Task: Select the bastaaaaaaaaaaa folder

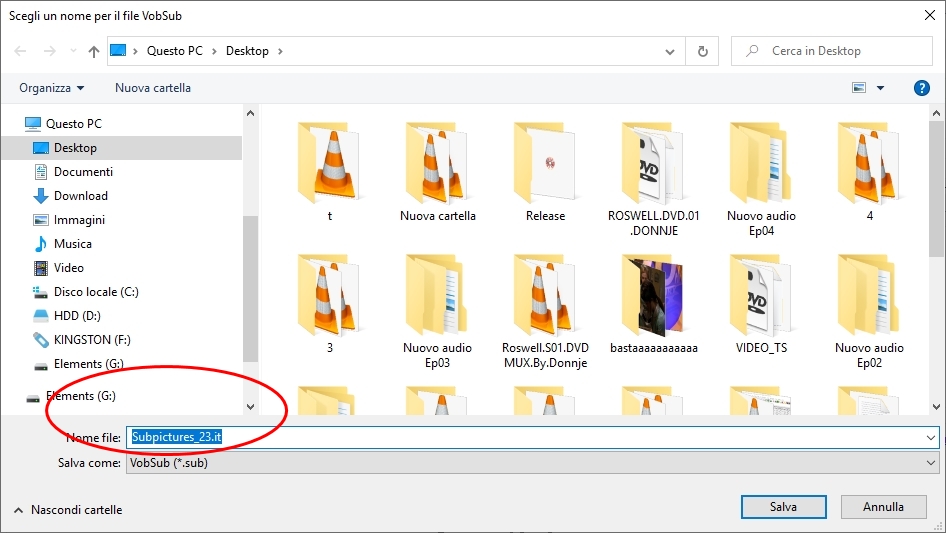Action: (x=653, y=304)
